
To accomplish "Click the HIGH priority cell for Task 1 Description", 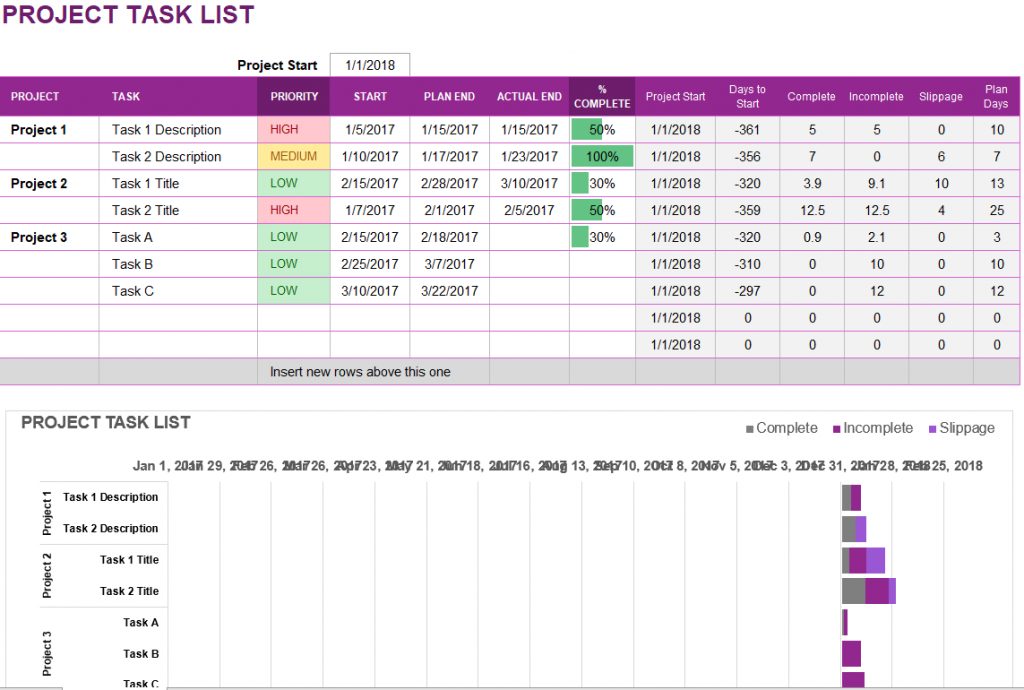I will point(293,129).
